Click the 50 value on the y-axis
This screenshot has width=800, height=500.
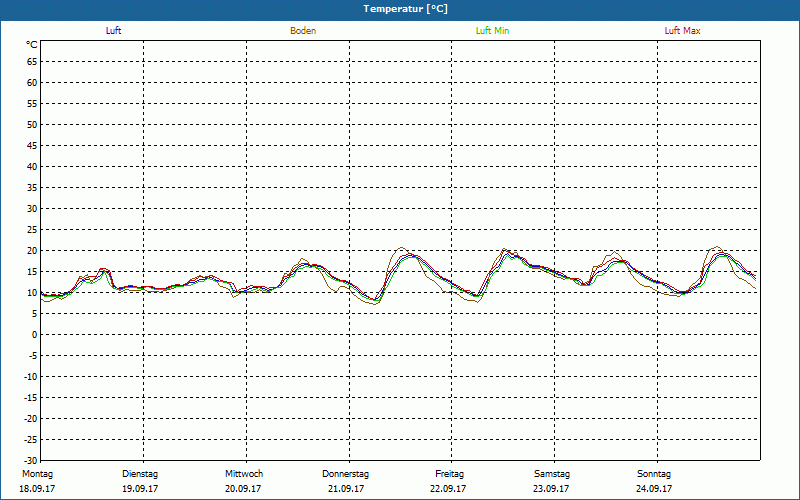32,124
